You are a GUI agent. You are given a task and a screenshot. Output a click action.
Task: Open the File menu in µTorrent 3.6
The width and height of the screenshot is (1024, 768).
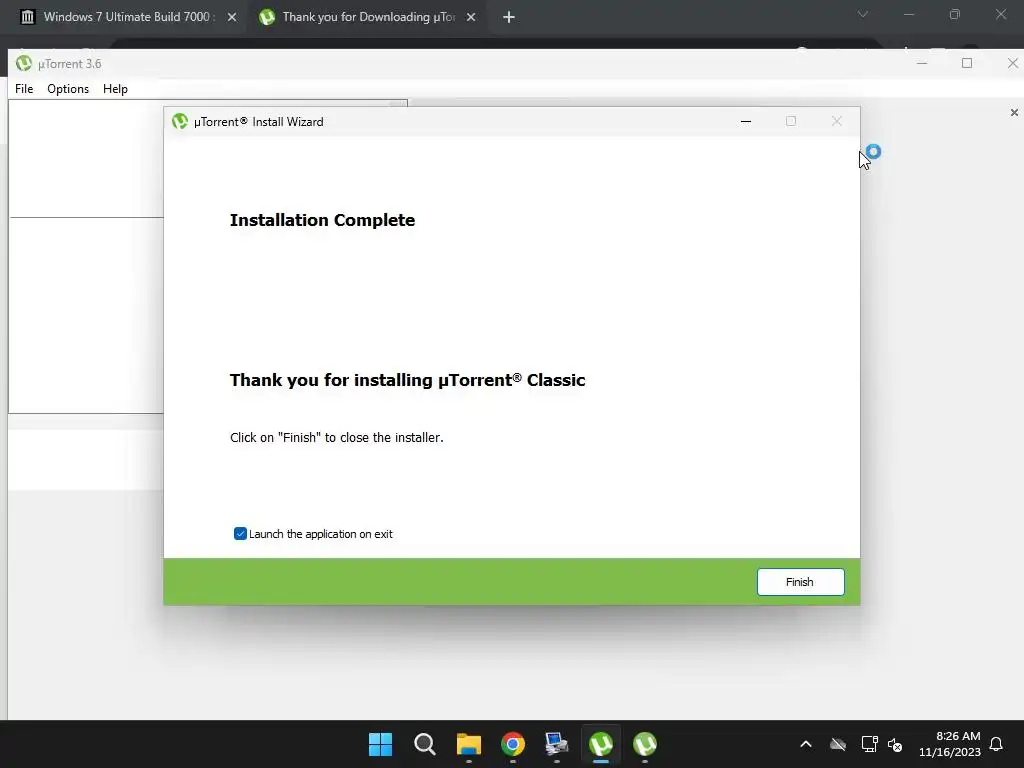(x=24, y=89)
